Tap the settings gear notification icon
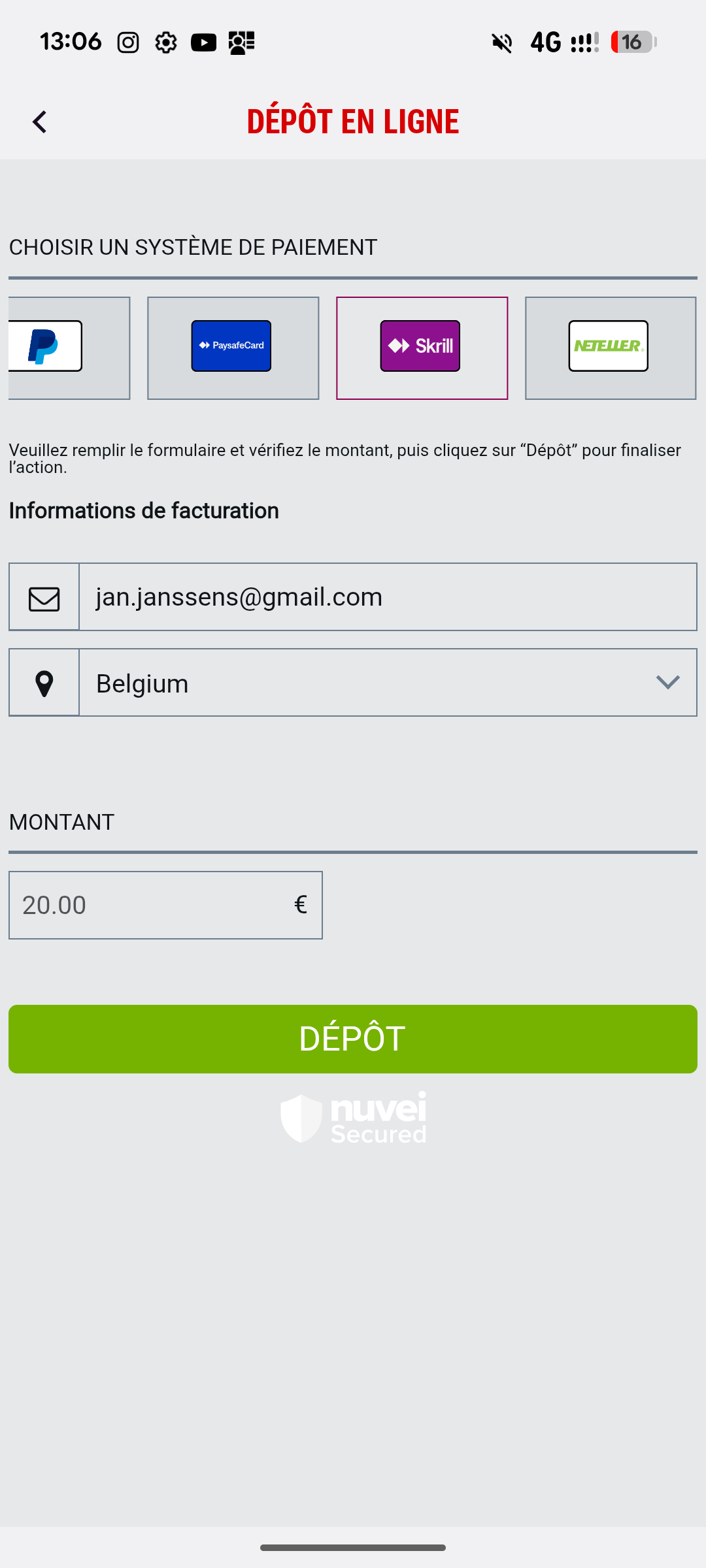This screenshot has width=706, height=1568. tap(166, 43)
